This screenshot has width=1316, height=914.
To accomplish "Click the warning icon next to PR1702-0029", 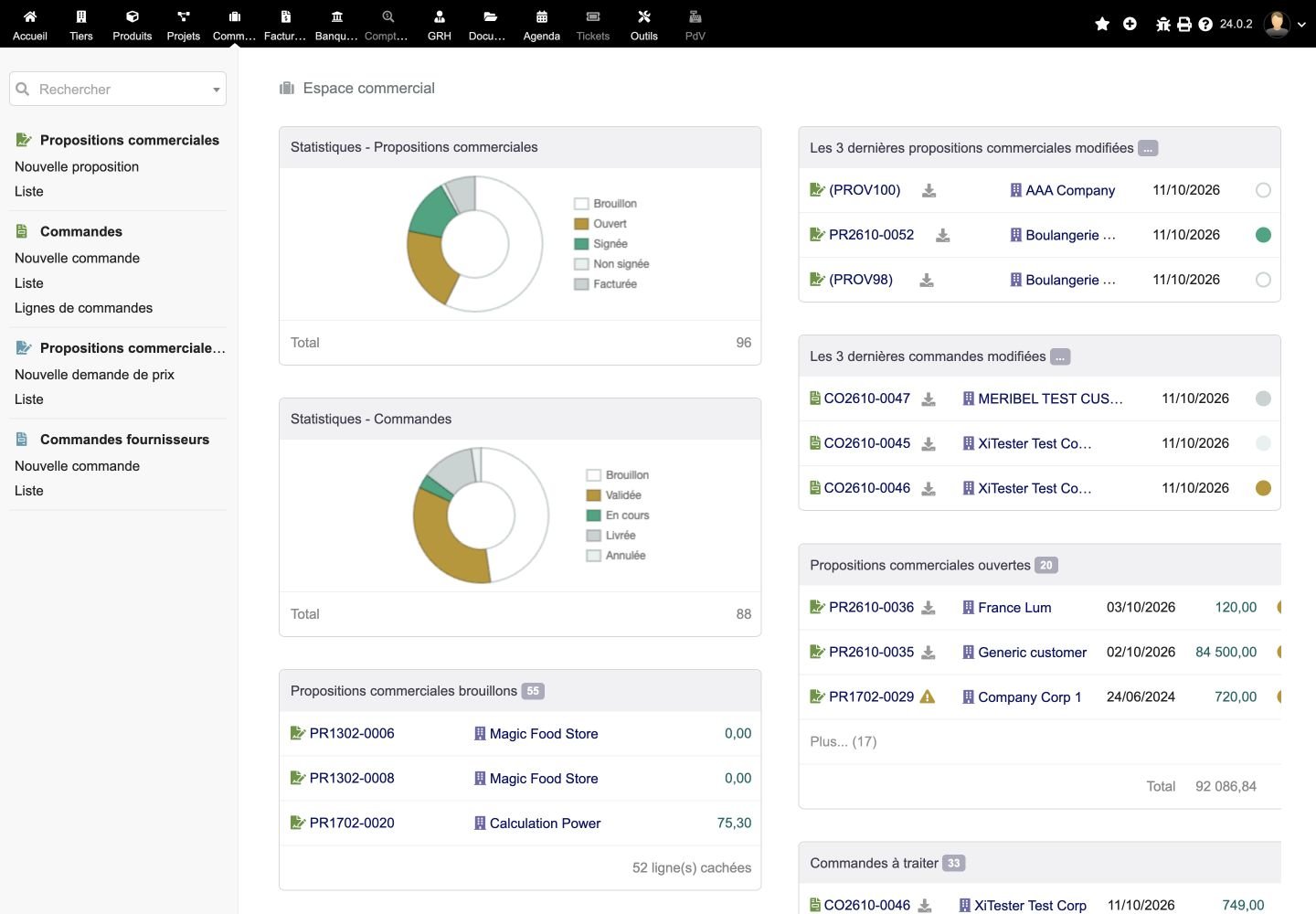I will (928, 696).
